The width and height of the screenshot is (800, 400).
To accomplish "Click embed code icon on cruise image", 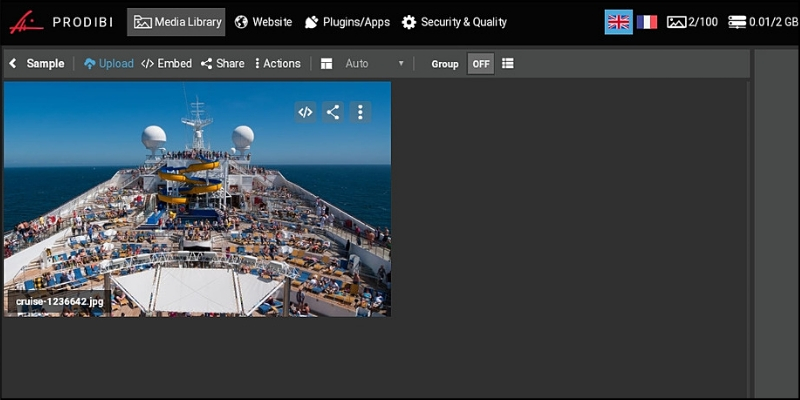I will 305,112.
